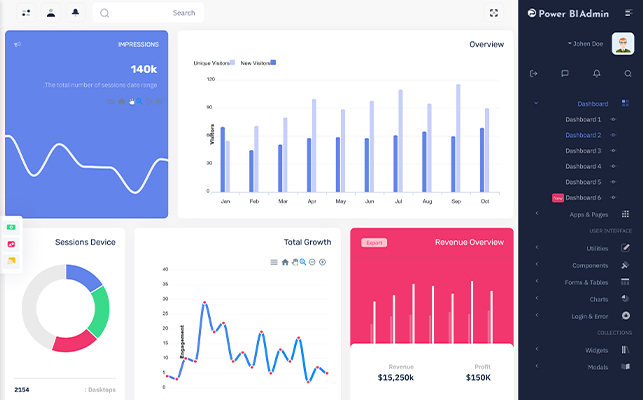Select zoom tool on Total Growth chart
This screenshot has height=400, width=643.
click(303, 262)
